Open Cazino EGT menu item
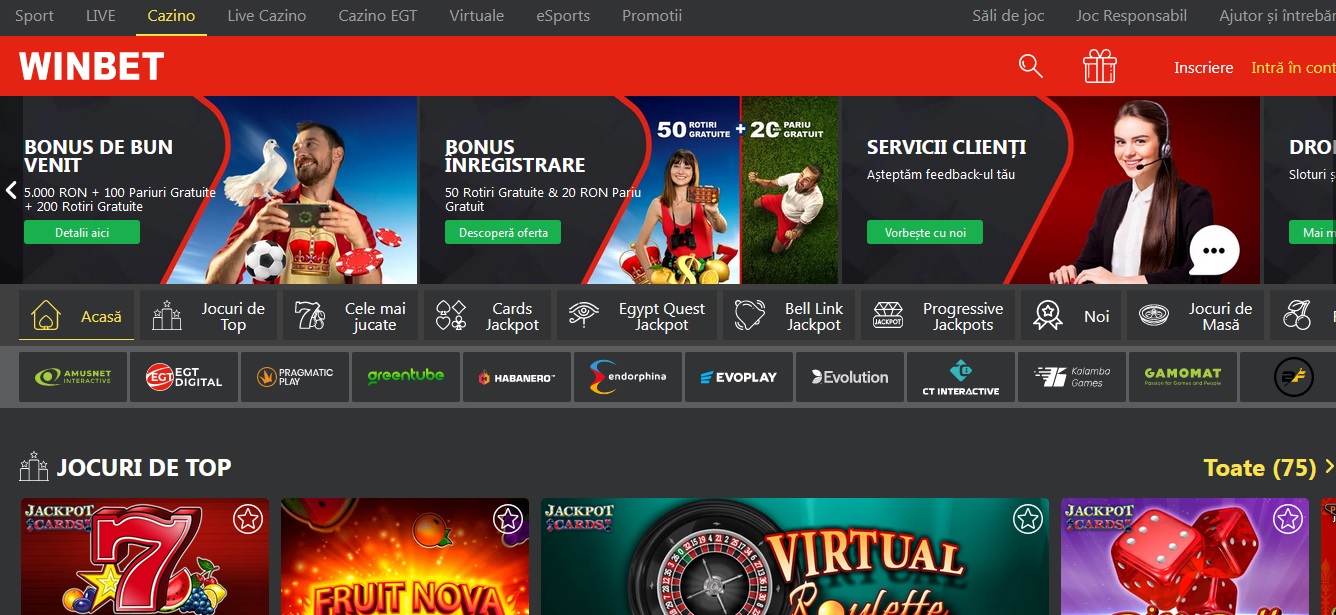Viewport: 1336px width, 615px height. coord(378,16)
